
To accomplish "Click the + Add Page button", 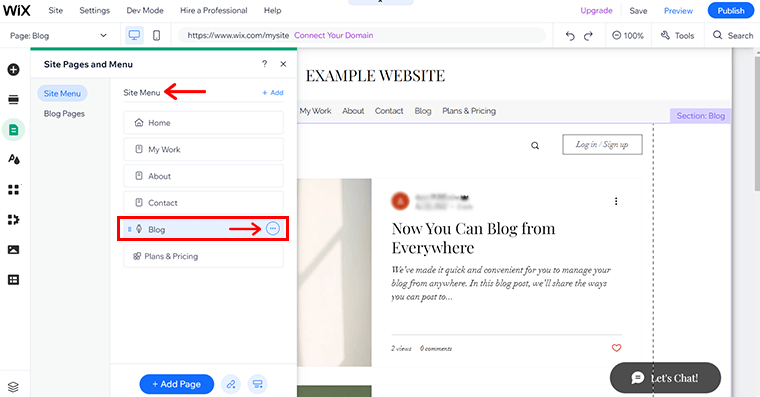I will point(176,384).
